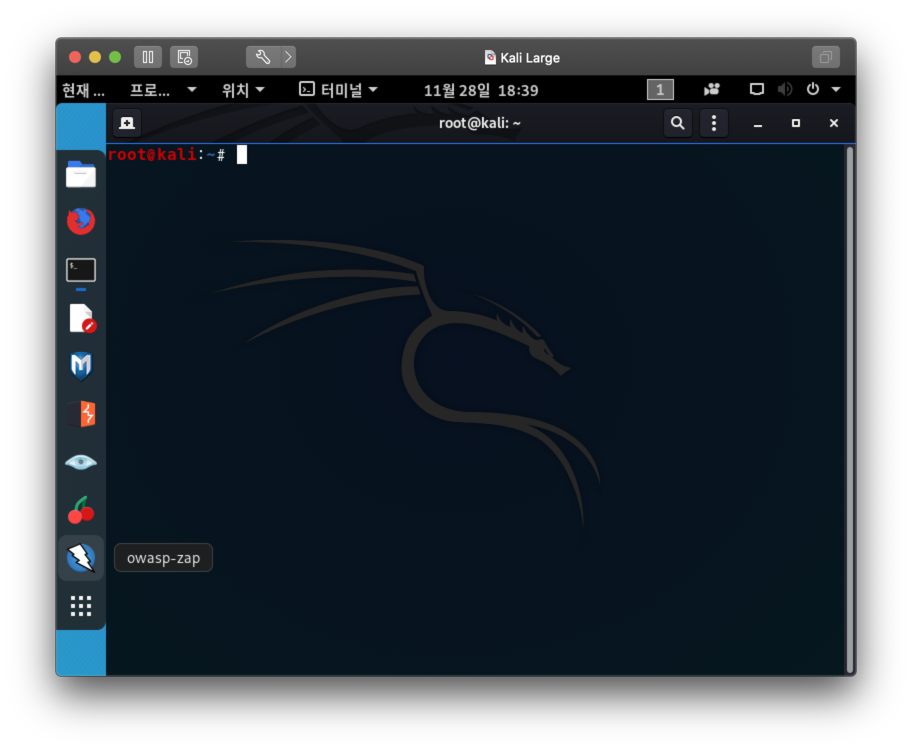Expand VM toolbar forward arrow

click(288, 57)
